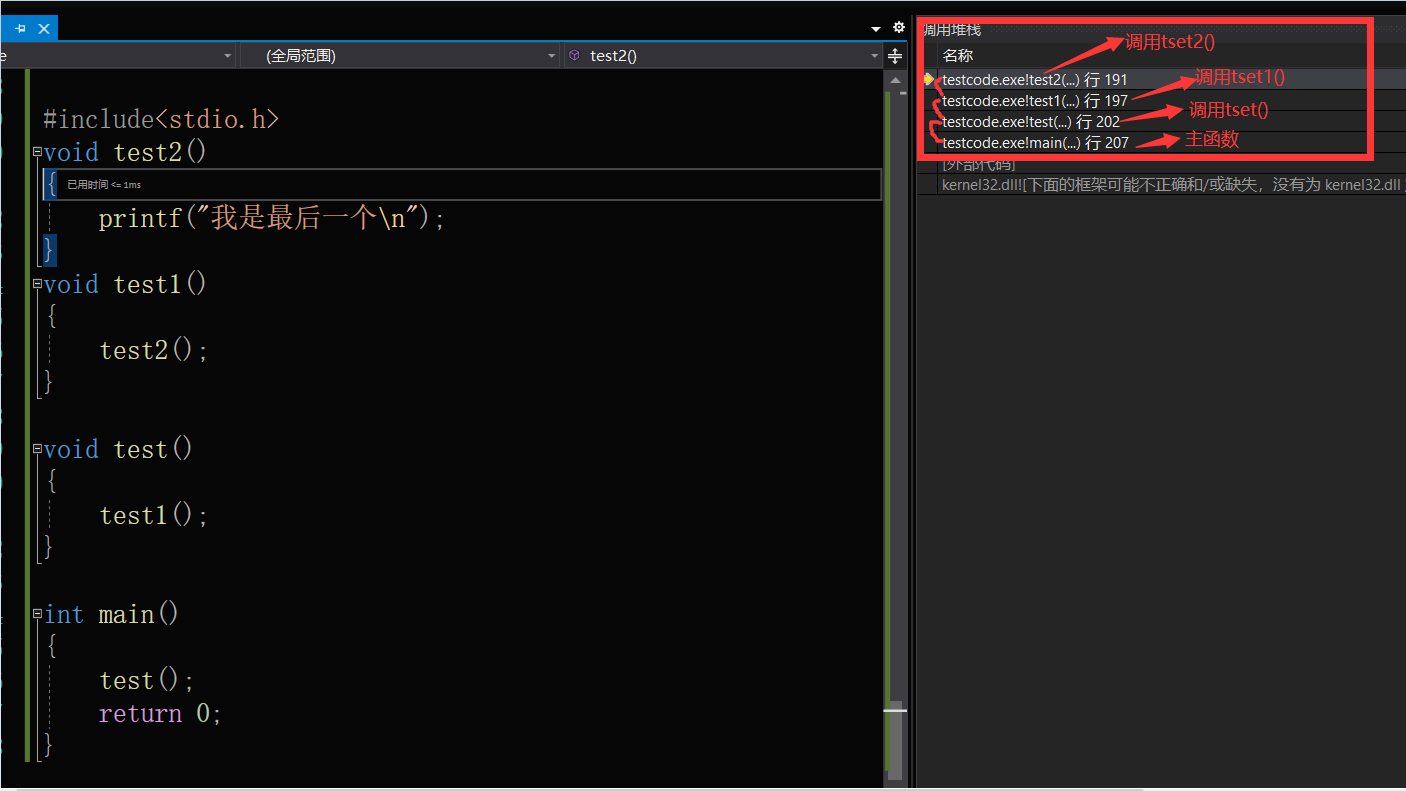
Task: Click the void test() declaration text
Action: [x=118, y=449]
